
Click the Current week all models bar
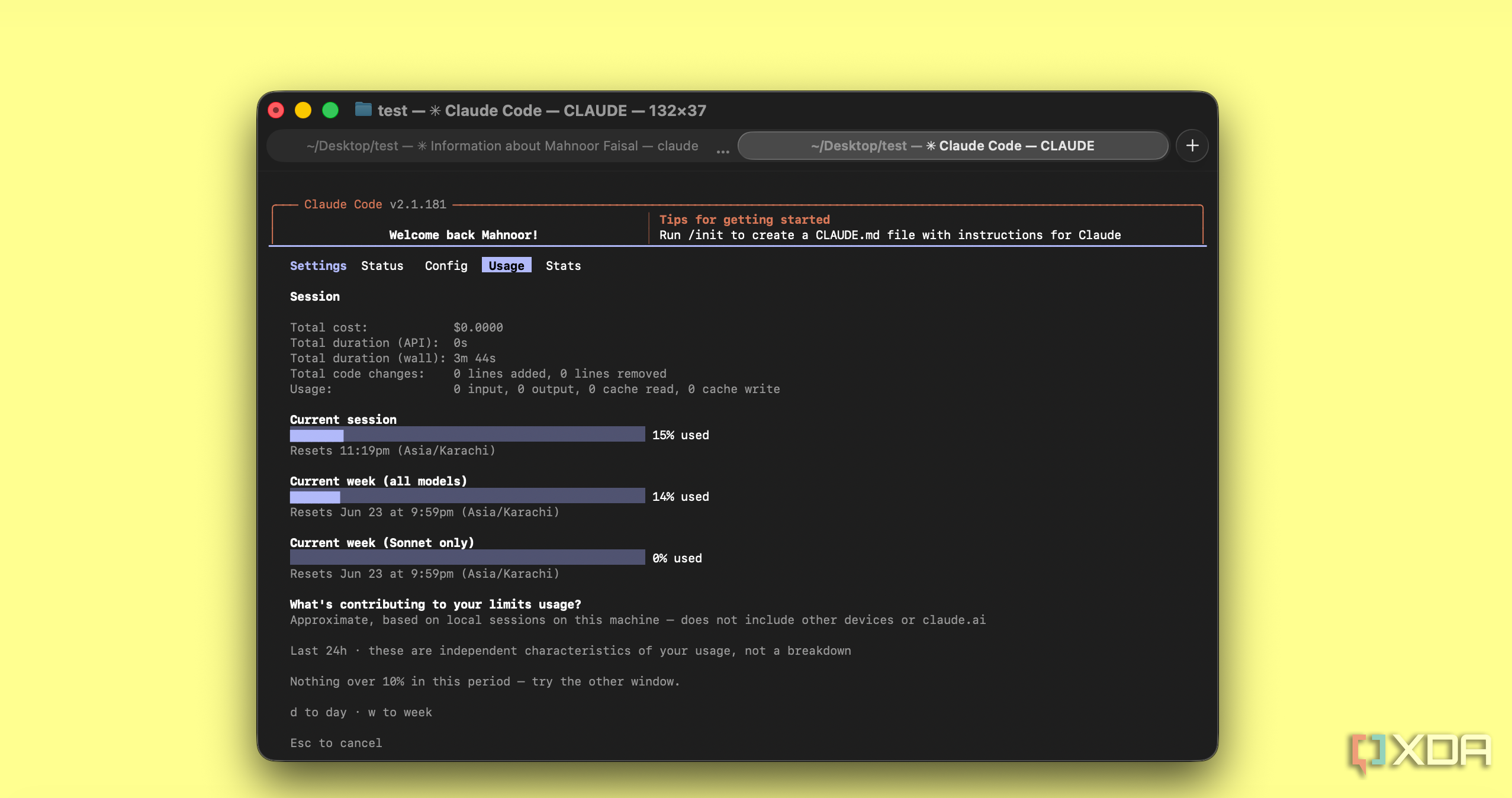(x=467, y=496)
